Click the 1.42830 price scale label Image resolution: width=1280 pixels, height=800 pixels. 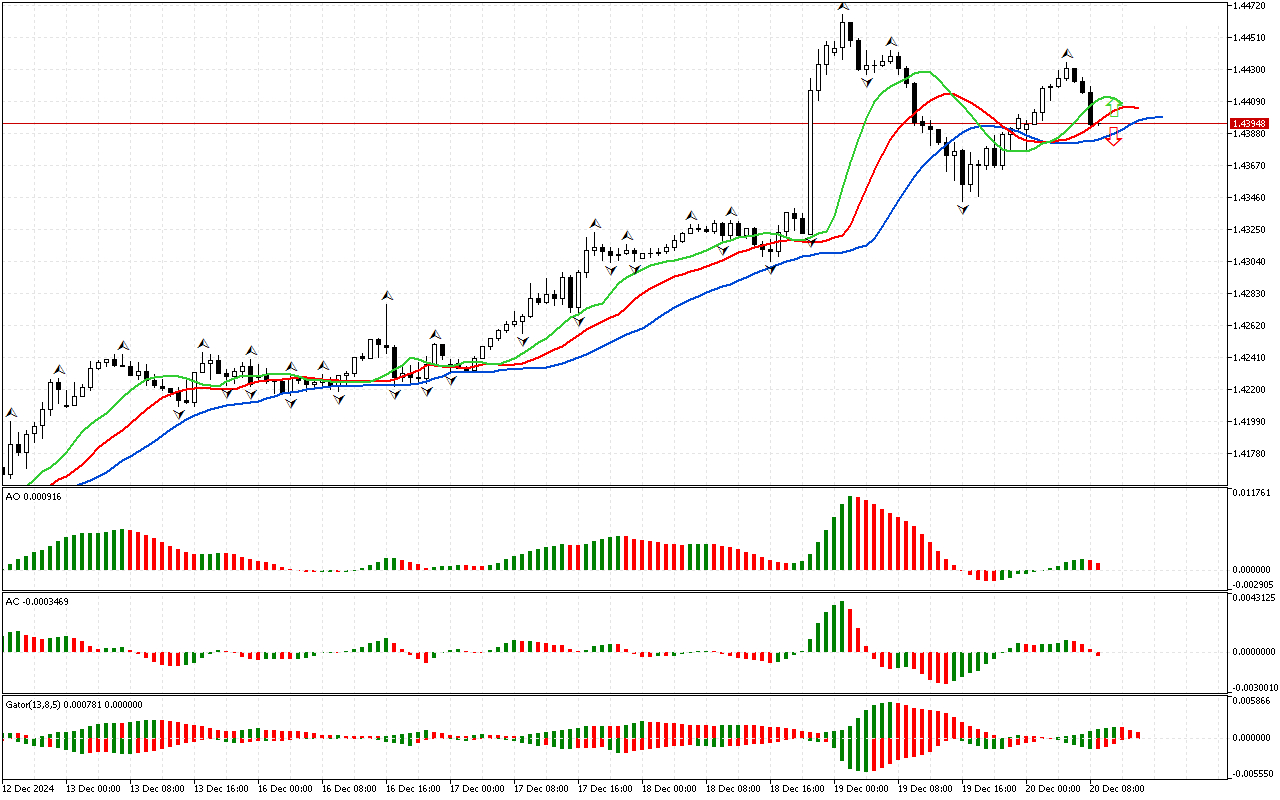1250,294
